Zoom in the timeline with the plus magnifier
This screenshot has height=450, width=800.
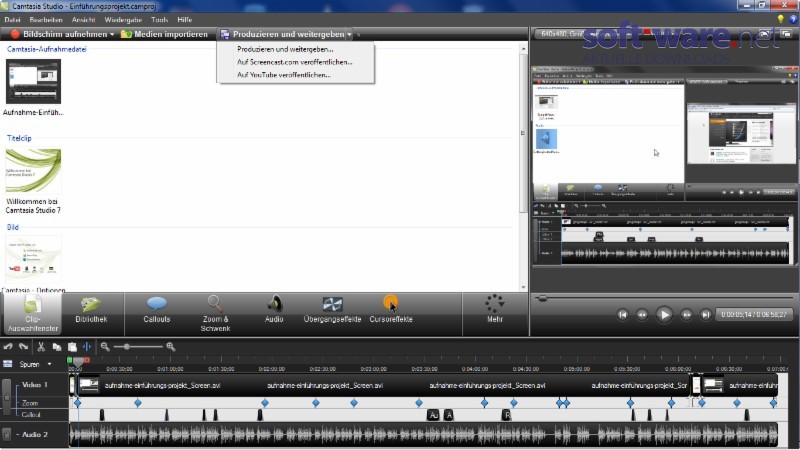tap(171, 347)
